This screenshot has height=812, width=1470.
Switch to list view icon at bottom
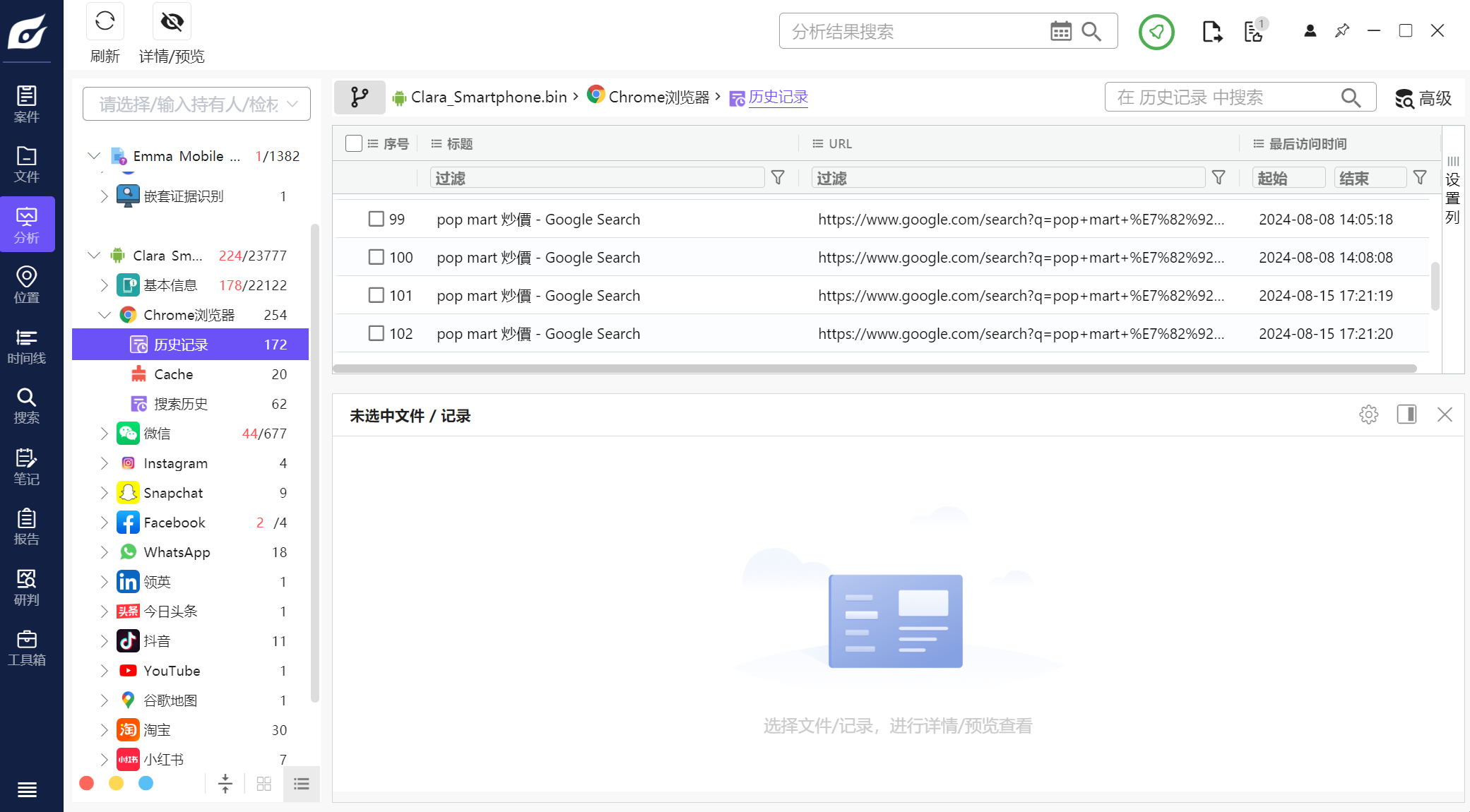[x=302, y=784]
